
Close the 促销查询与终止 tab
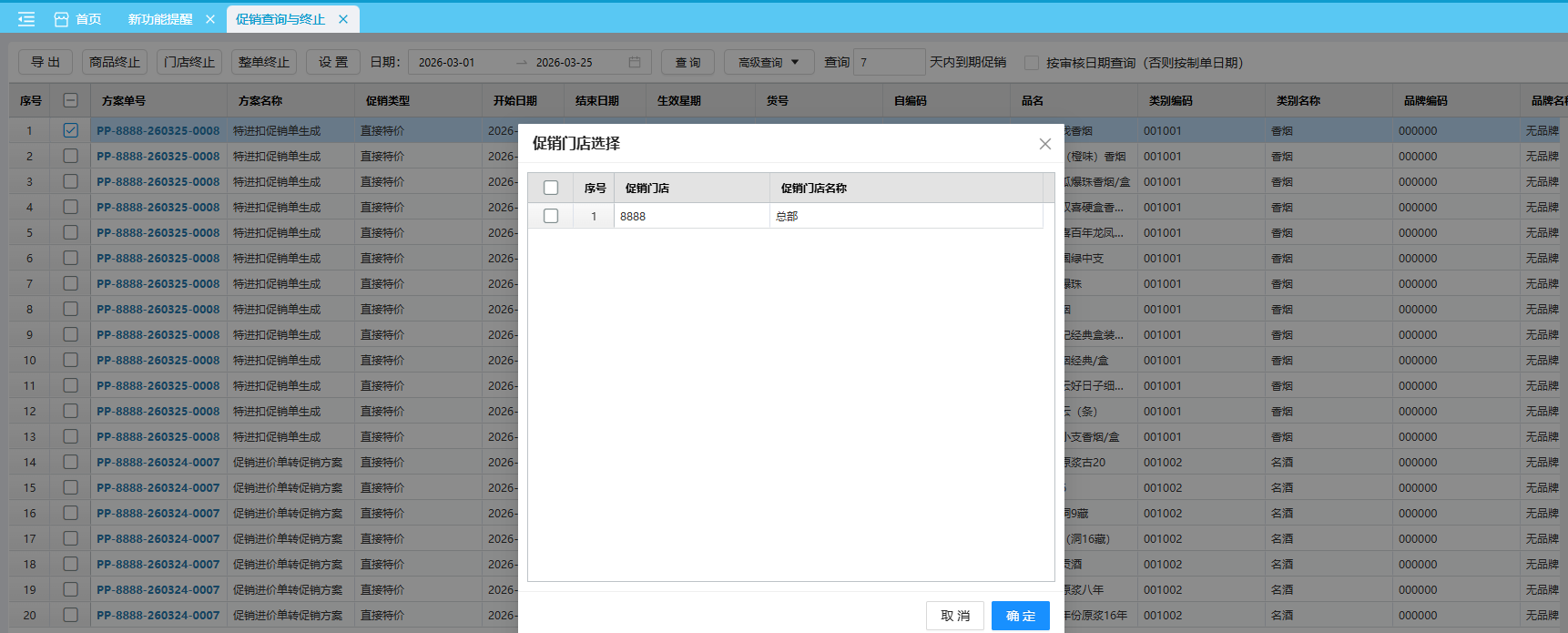tap(343, 19)
